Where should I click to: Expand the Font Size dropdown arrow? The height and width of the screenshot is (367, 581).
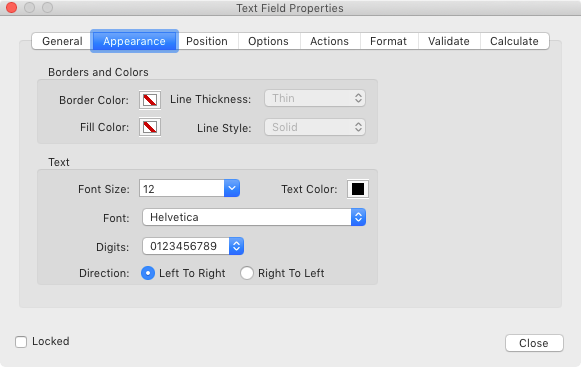232,188
